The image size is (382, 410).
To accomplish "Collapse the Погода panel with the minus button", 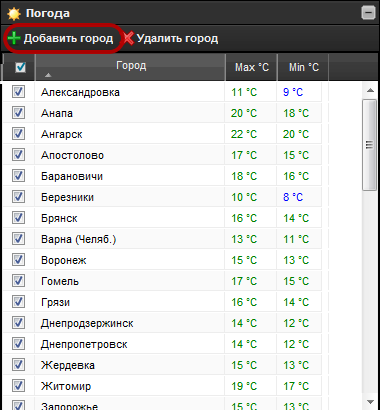I will pos(368,13).
